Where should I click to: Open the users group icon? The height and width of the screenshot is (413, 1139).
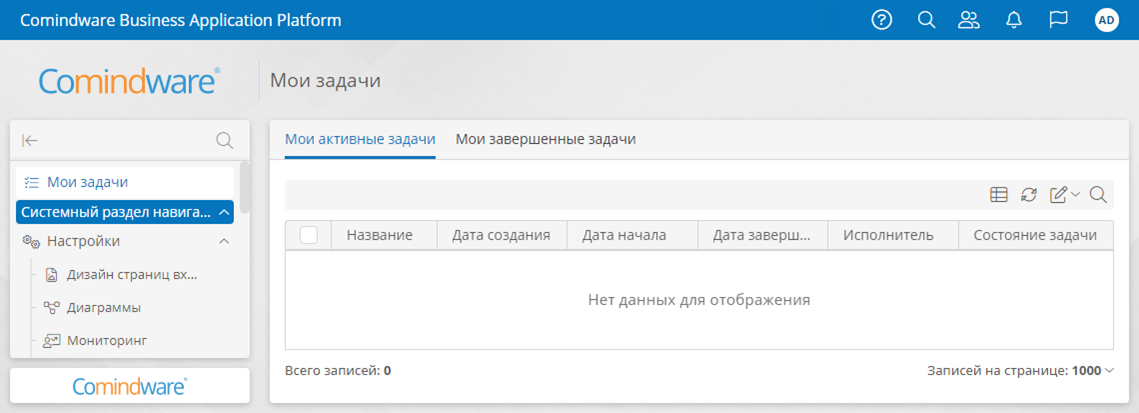(x=969, y=20)
